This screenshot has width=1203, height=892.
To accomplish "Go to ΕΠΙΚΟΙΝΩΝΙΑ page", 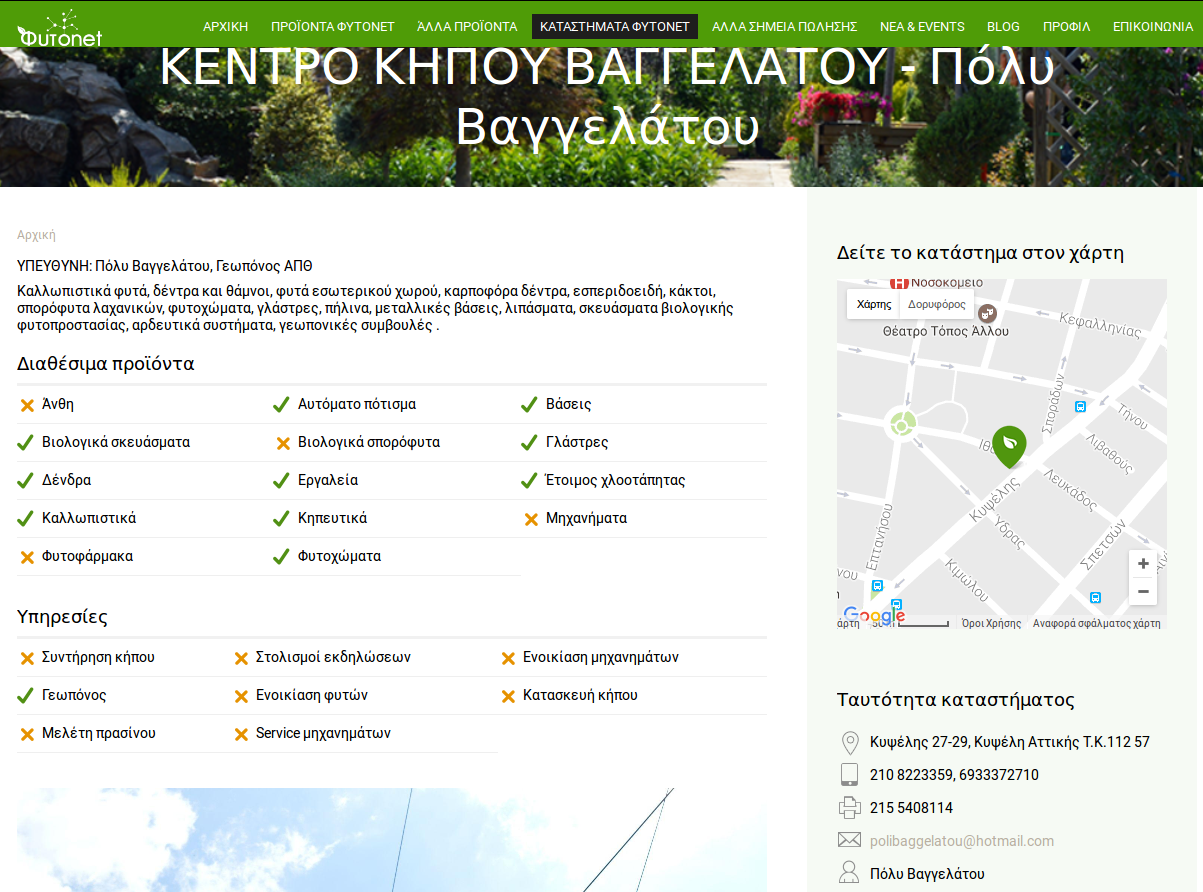I will [1152, 27].
